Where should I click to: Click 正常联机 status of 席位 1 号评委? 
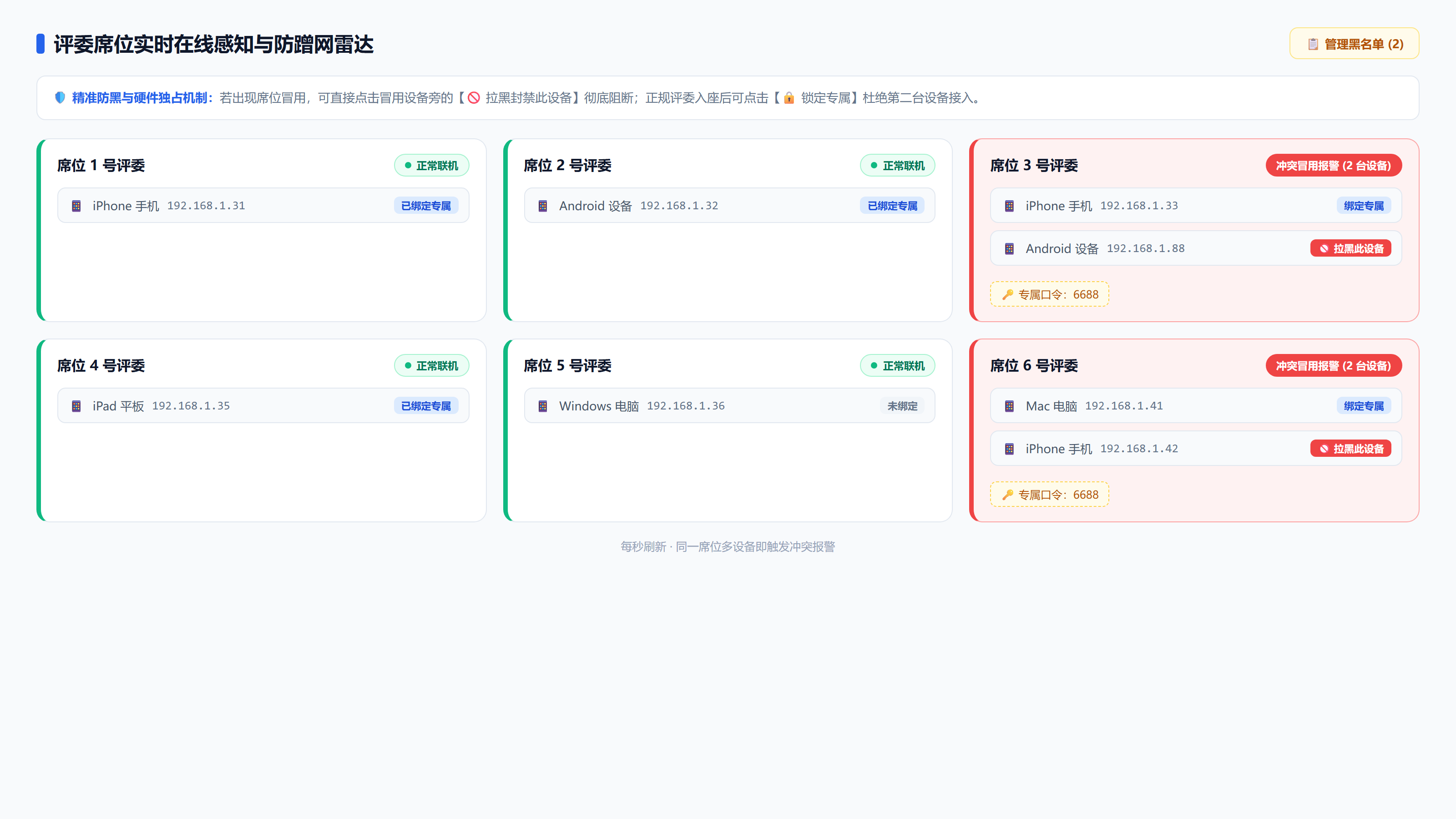click(431, 165)
